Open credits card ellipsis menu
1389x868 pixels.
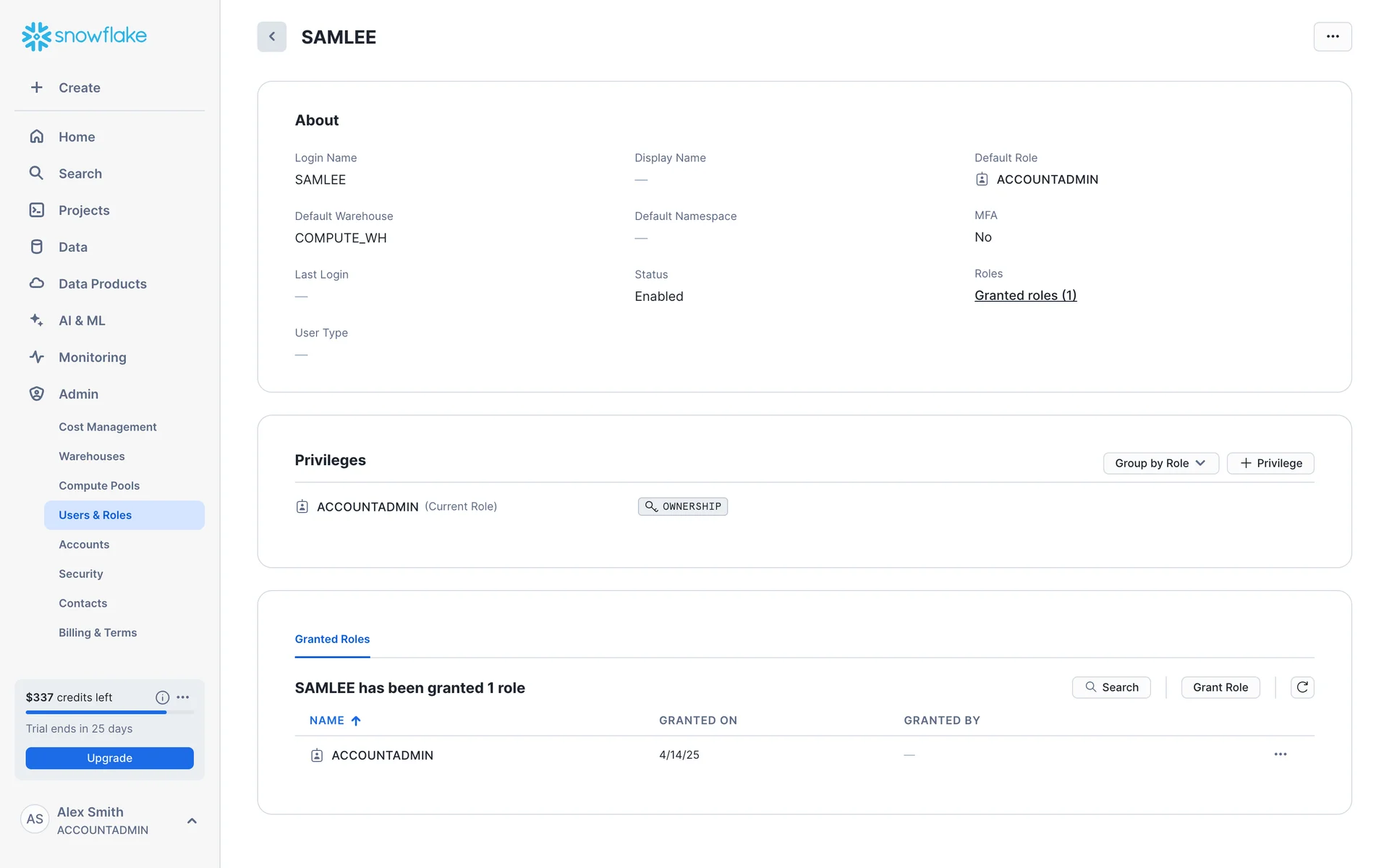(183, 697)
